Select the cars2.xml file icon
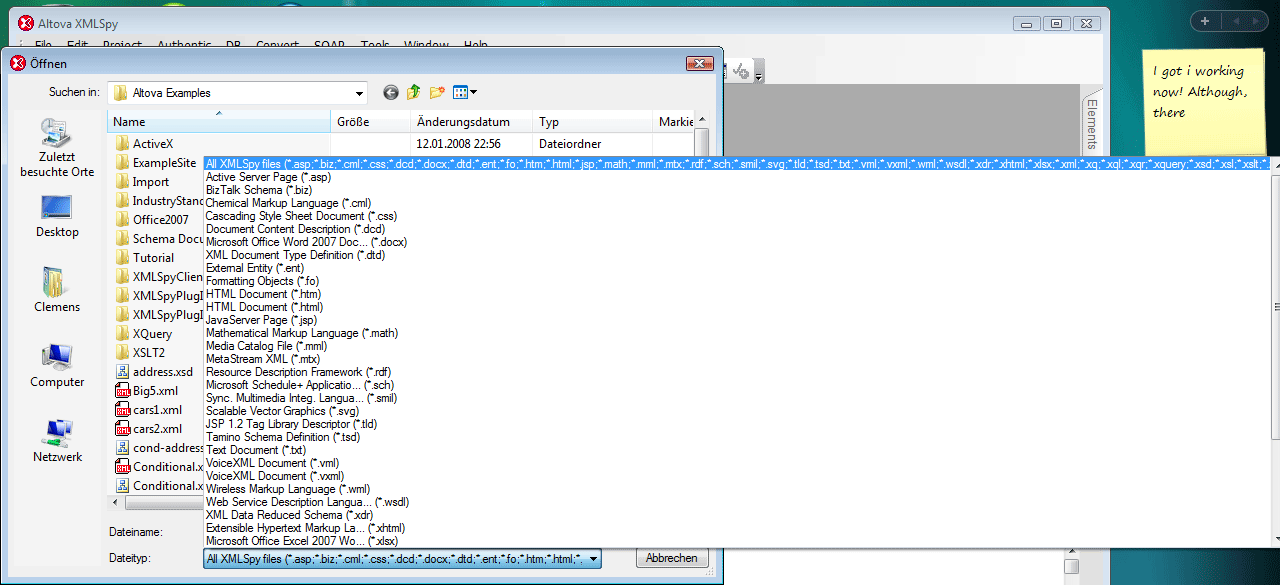1280x585 pixels. [x=122, y=429]
